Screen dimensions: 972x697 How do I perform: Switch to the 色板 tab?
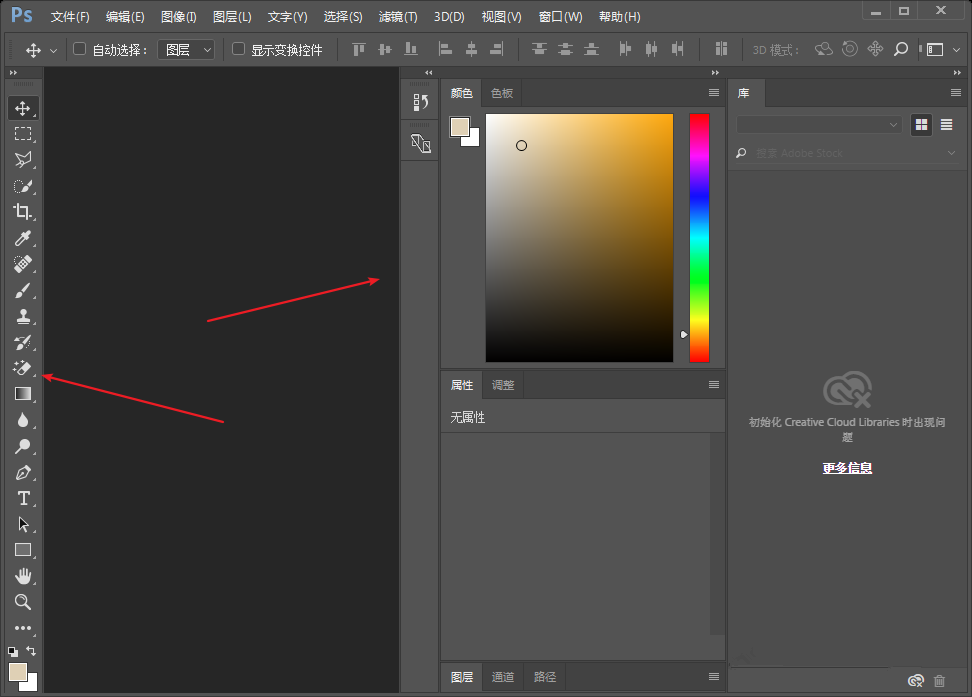[502, 93]
